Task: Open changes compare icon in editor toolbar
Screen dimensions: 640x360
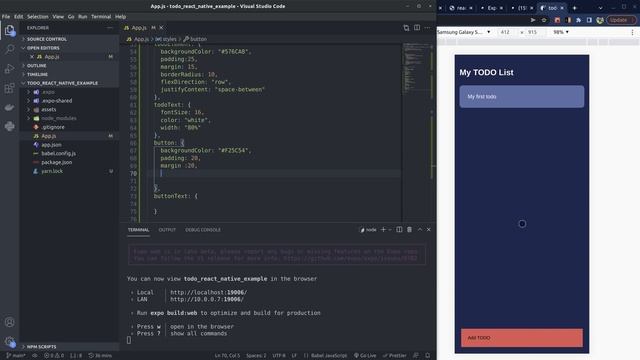Action: tap(406, 28)
